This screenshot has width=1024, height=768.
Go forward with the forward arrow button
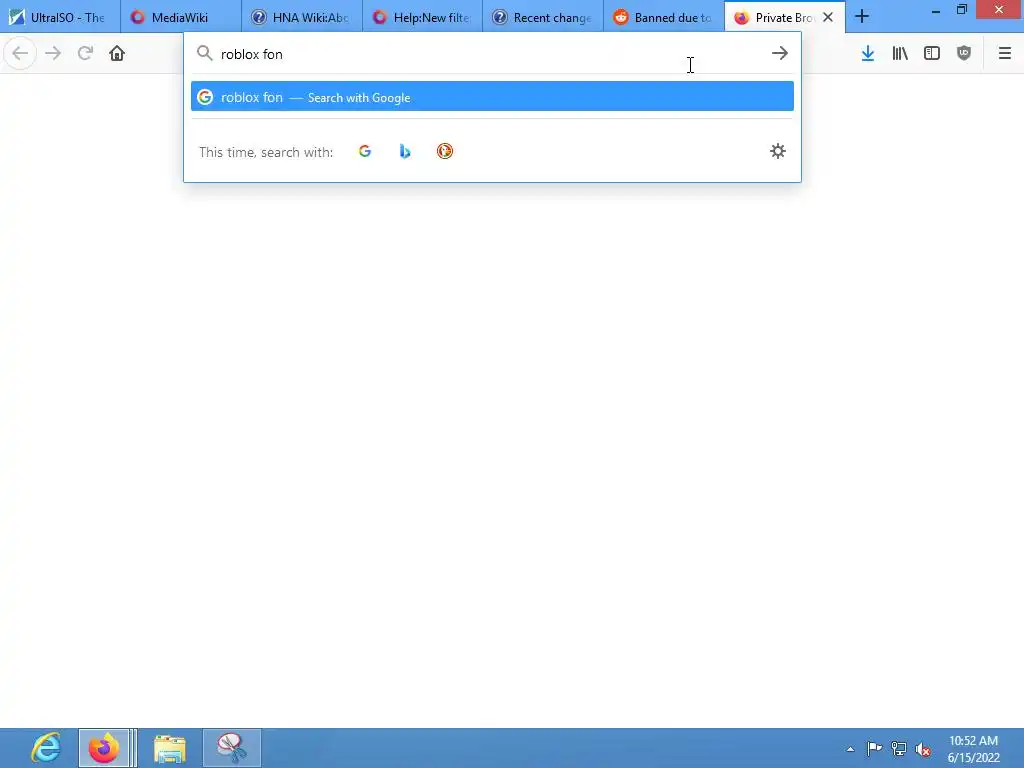[53, 54]
